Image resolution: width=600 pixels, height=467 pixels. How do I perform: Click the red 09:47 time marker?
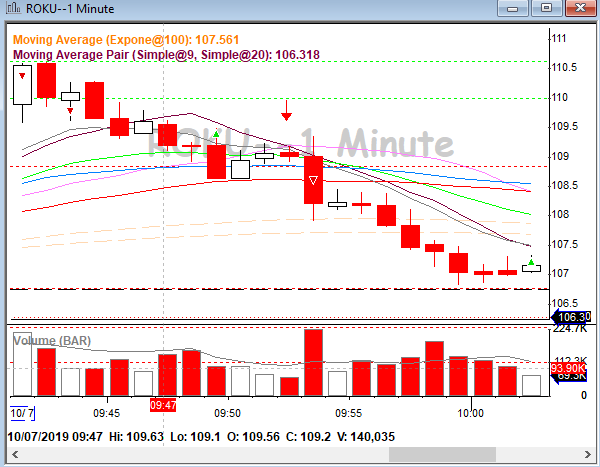tap(162, 405)
